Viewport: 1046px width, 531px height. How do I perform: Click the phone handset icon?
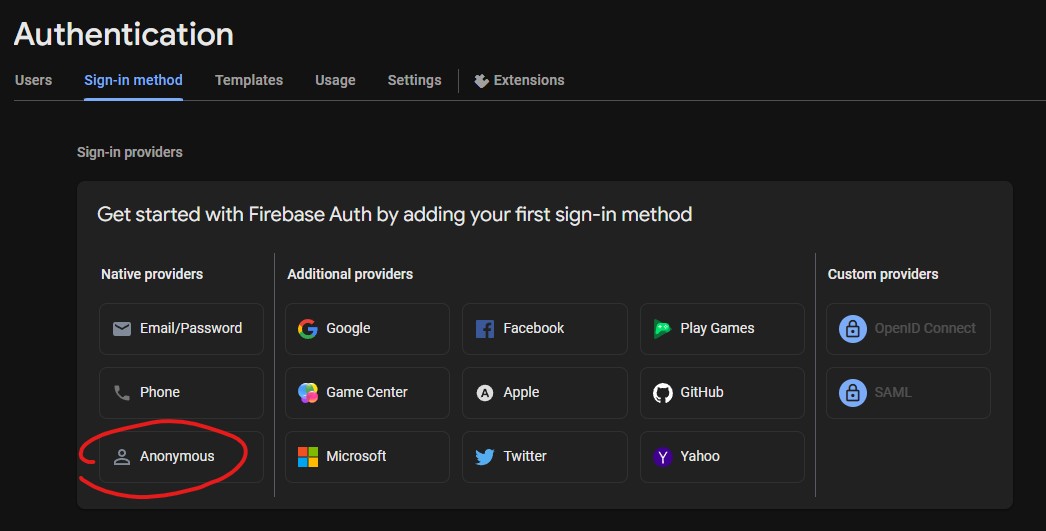click(x=121, y=392)
